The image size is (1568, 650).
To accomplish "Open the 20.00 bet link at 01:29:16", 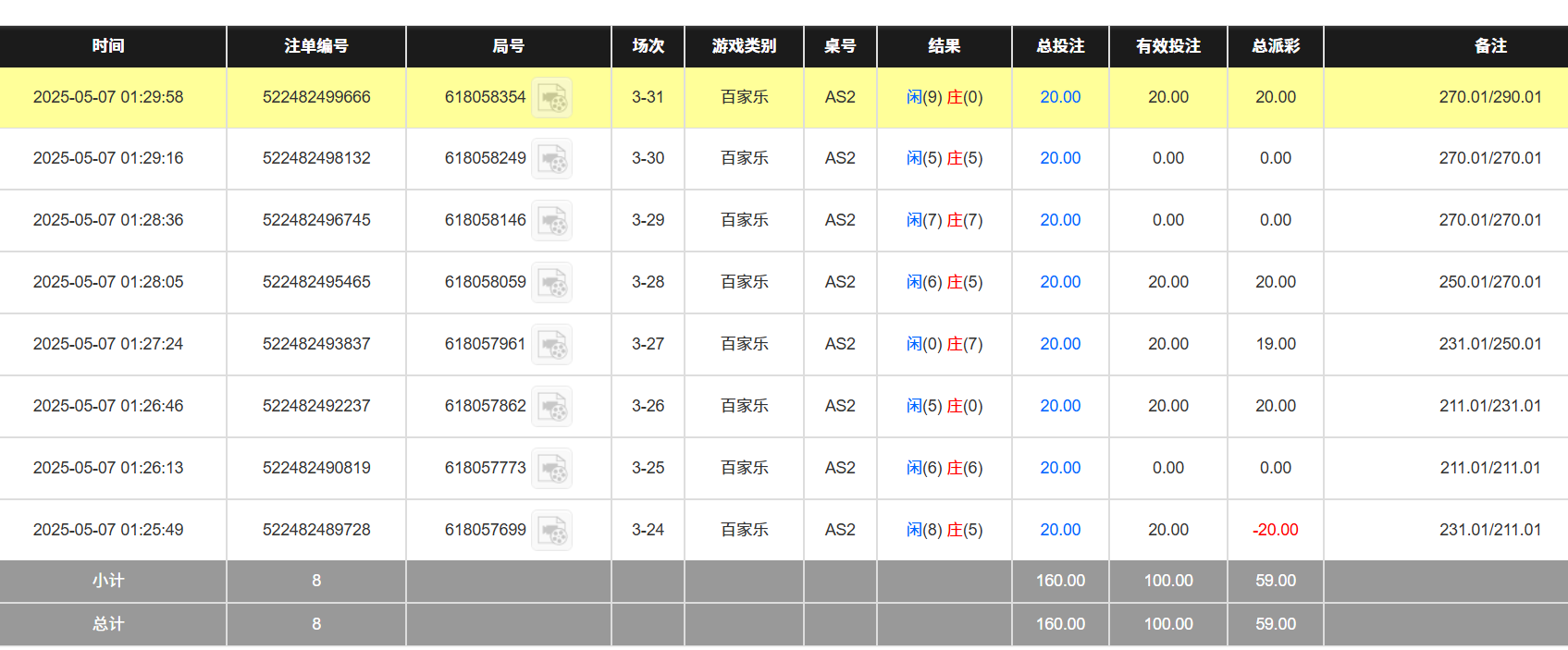I will point(1060,158).
